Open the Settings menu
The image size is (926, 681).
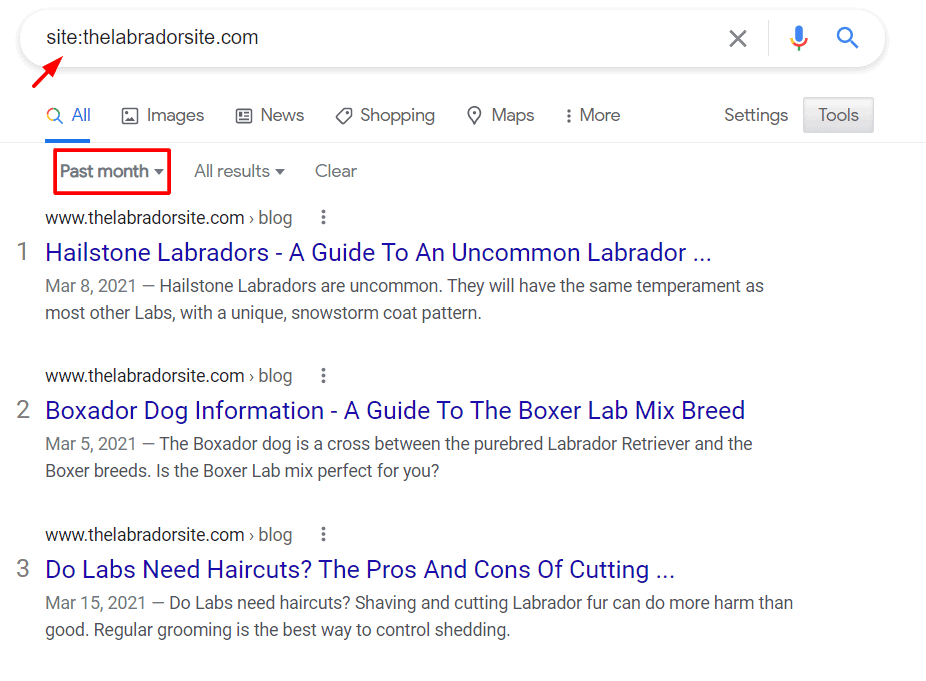pos(755,115)
